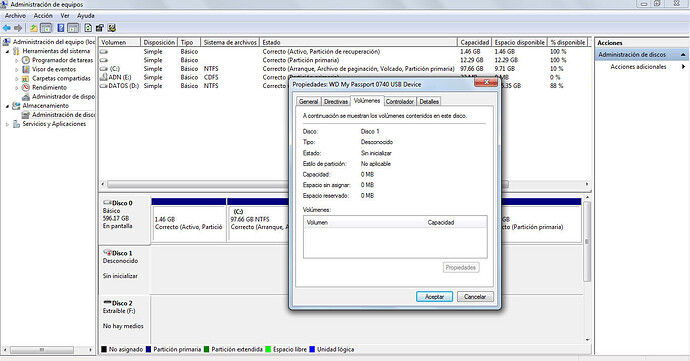This screenshot has width=690, height=361.
Task: Click the Up one level folder icon
Action: click(x=33, y=28)
